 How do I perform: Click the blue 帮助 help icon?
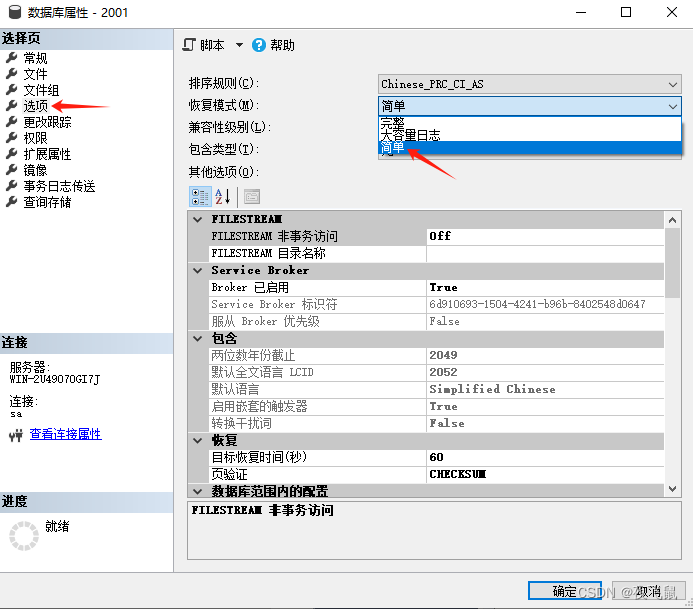click(x=259, y=45)
